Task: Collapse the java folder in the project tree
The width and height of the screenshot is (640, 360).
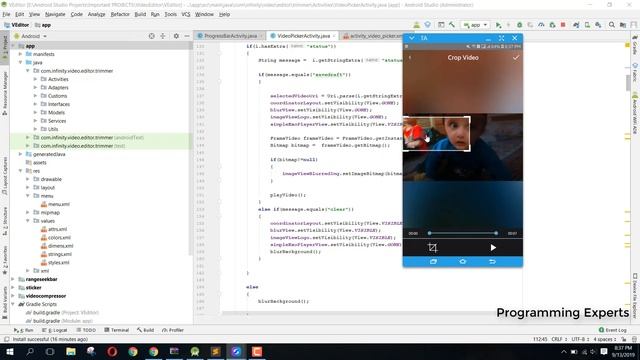Action: pos(20,62)
